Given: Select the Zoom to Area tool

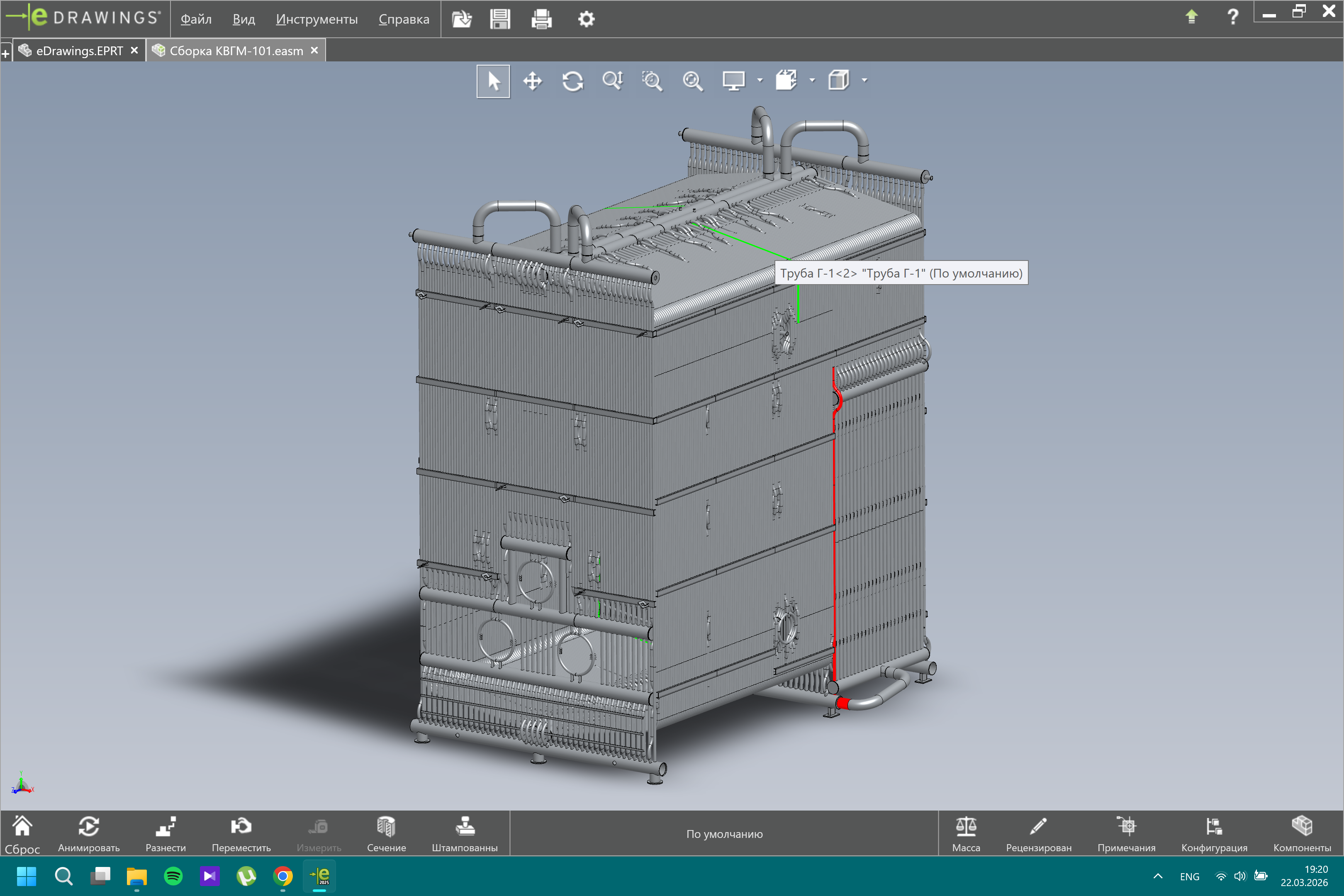Looking at the screenshot, I should tap(652, 81).
